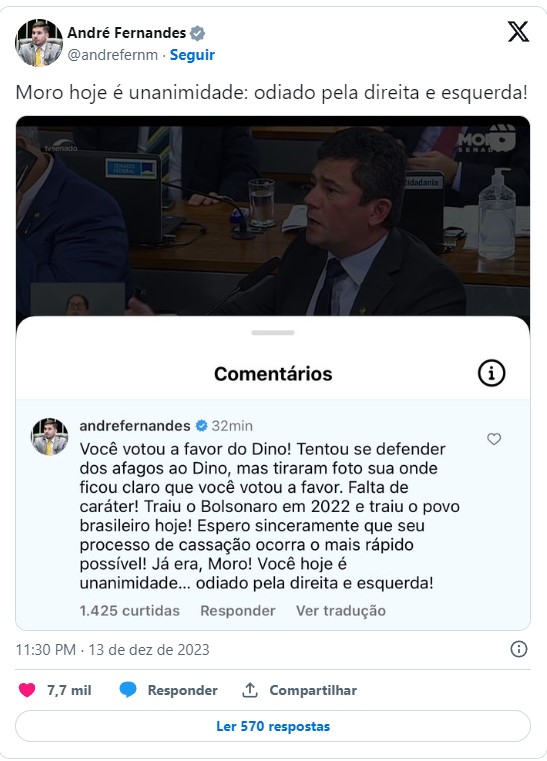Follow the account via Seguir
The image size is (547, 761).
[x=192, y=55]
